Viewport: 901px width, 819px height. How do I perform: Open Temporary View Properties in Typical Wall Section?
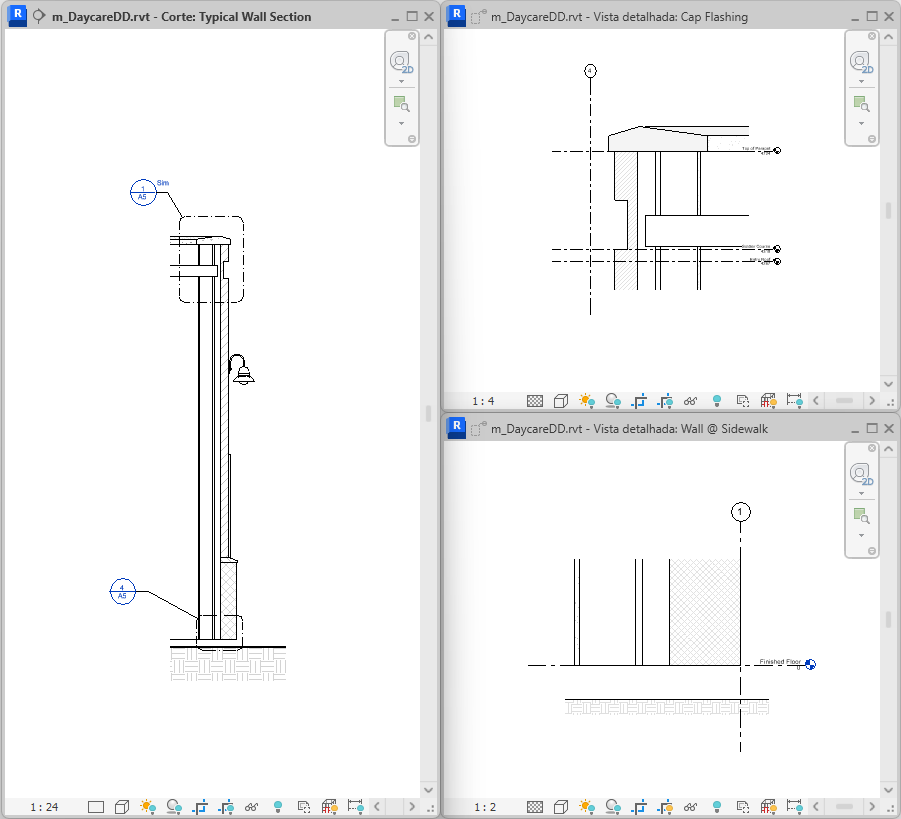[303, 807]
